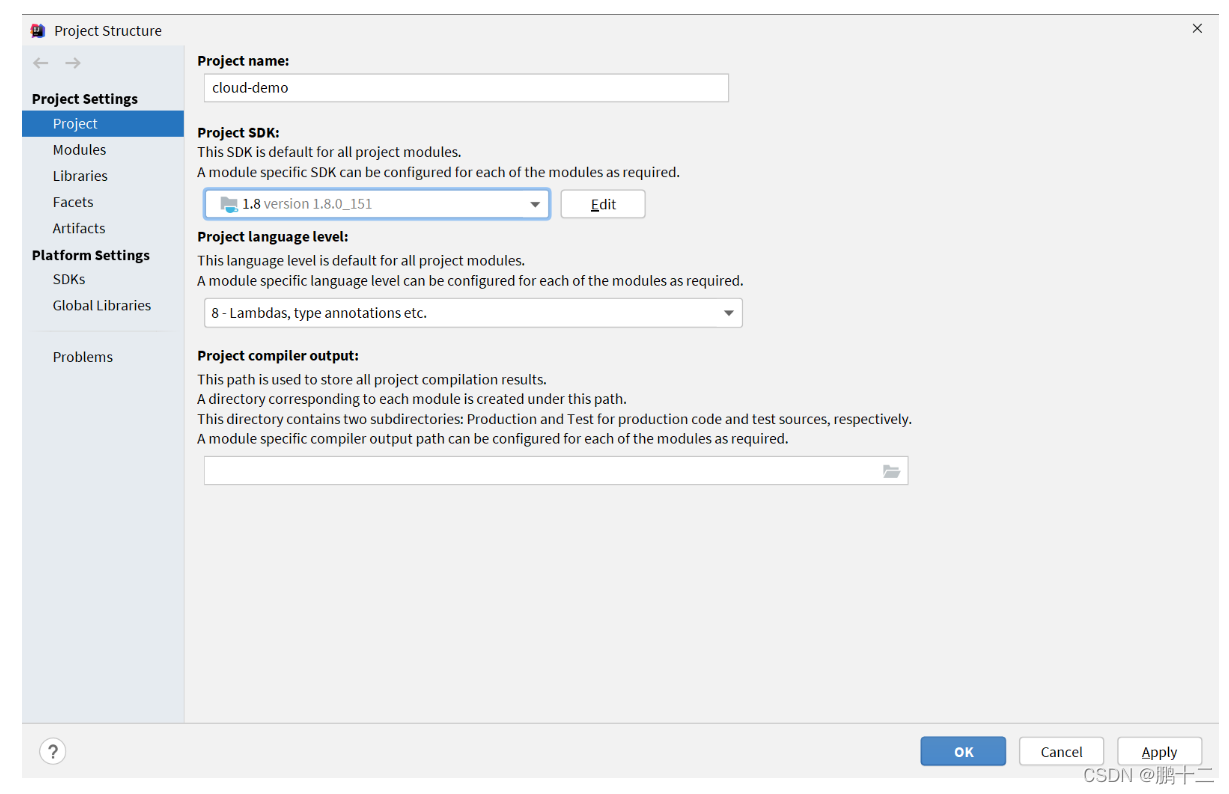Screen dimensions: 1229x794
Task: Click the Apply button
Action: 1159,752
